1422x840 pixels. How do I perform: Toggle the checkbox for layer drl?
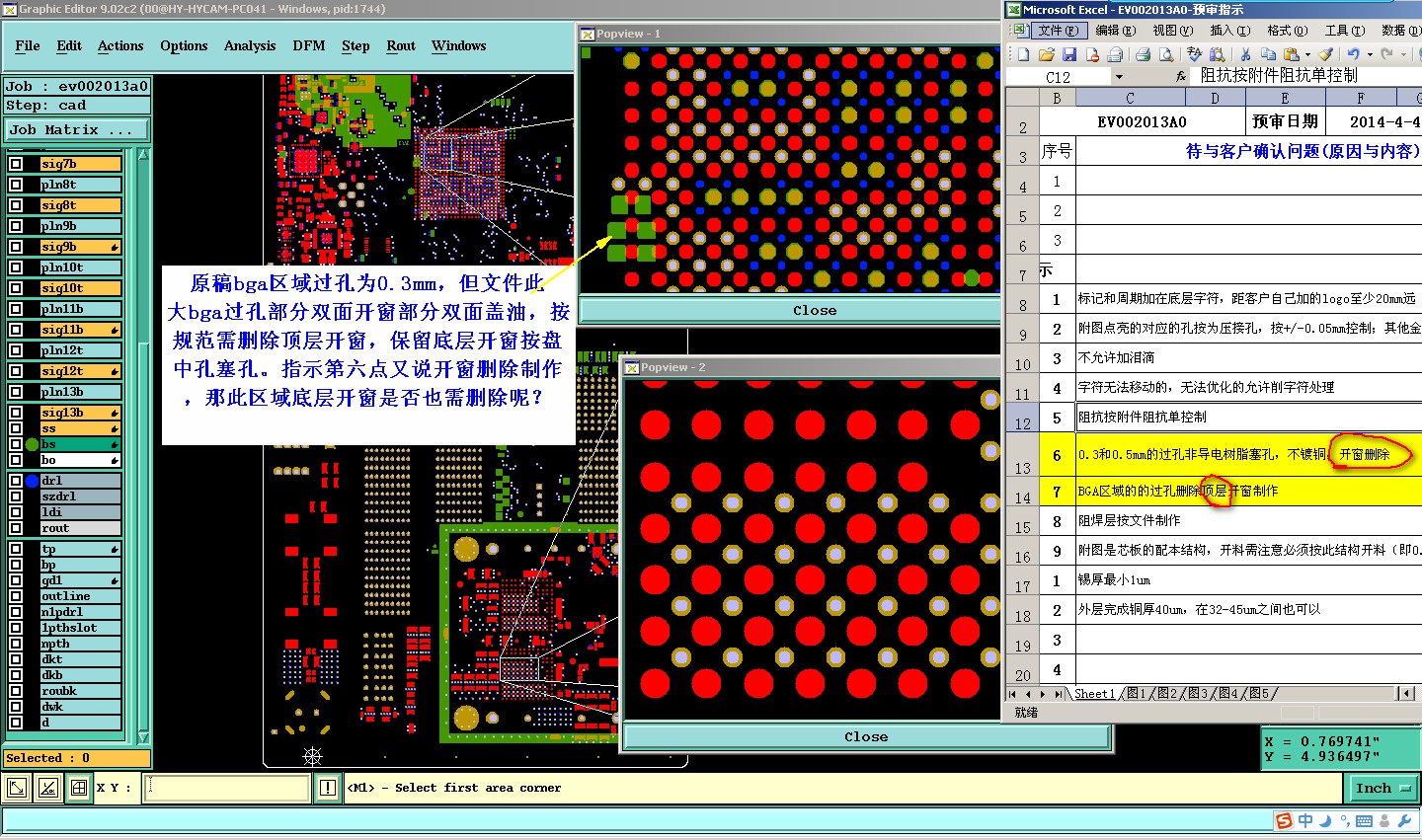click(16, 481)
